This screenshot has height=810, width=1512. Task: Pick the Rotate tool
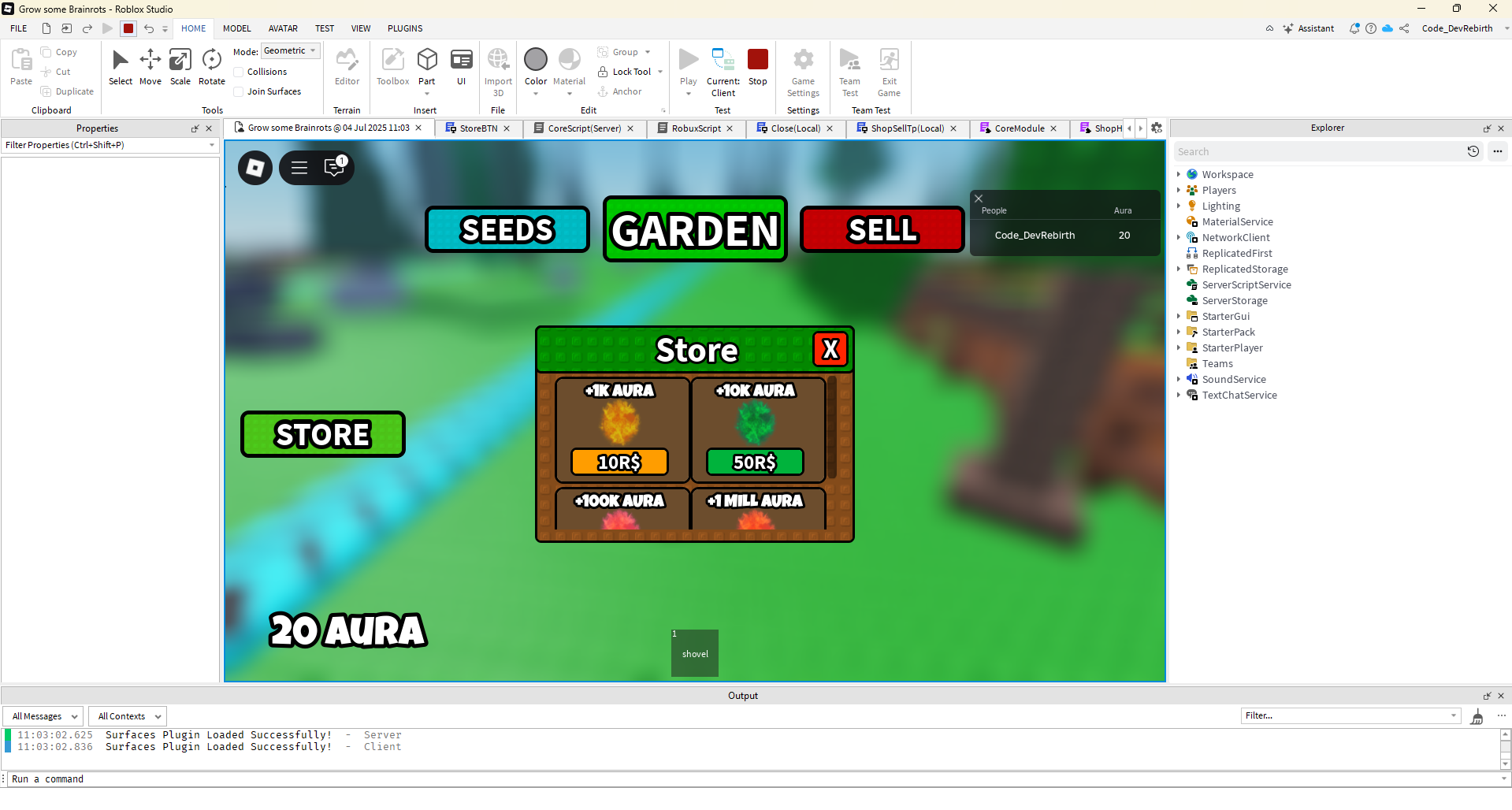pos(211,67)
